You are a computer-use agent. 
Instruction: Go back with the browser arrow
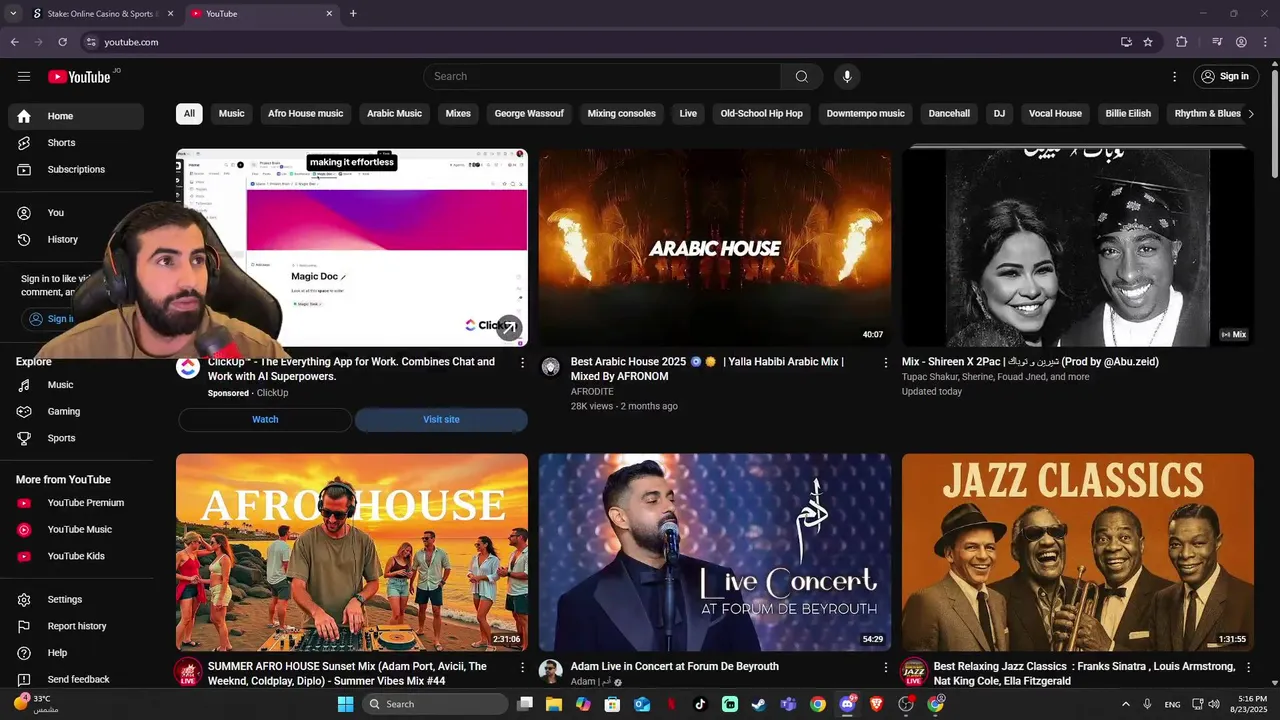click(14, 42)
